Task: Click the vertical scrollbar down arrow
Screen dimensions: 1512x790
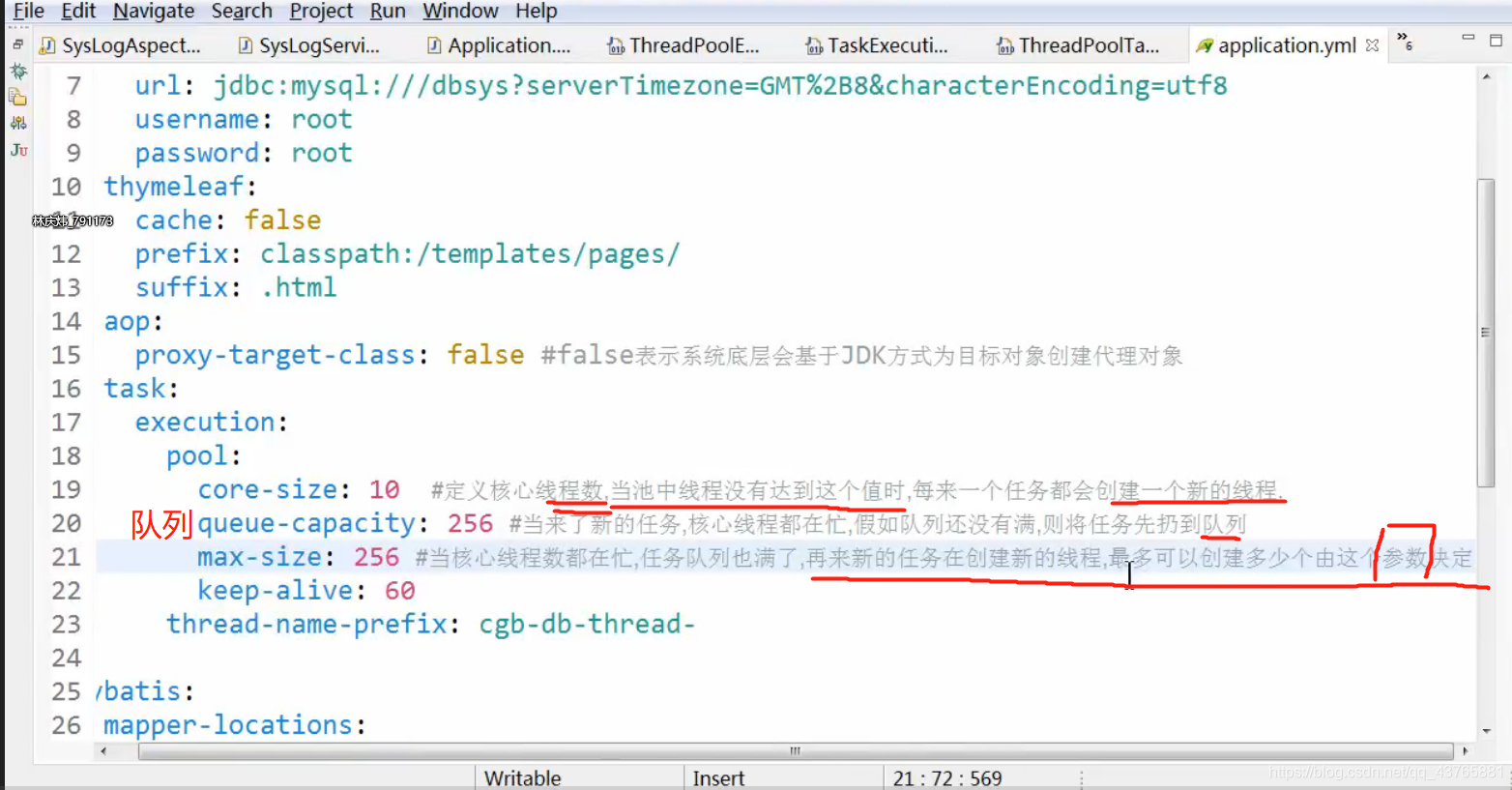Action: point(1486,731)
